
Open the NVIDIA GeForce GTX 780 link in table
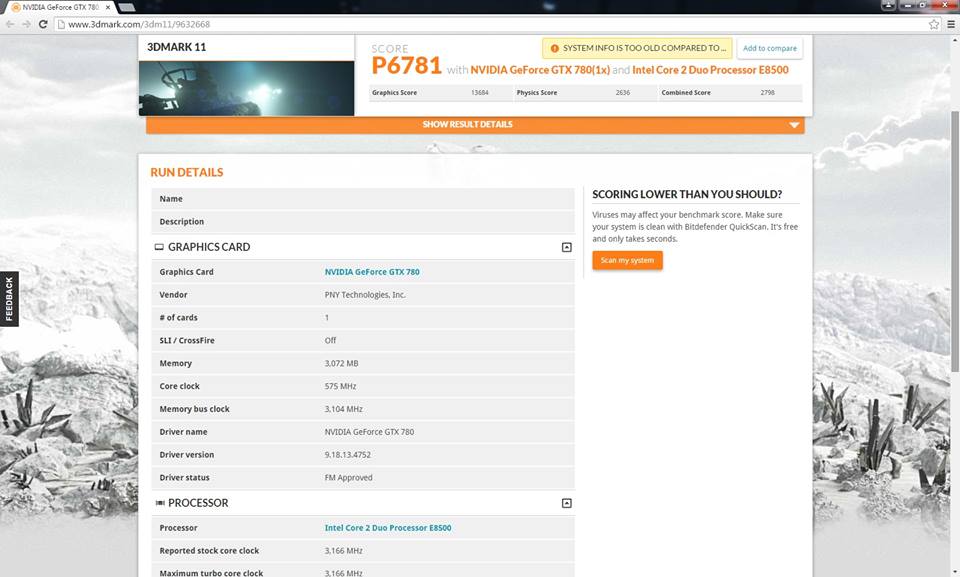(x=372, y=272)
